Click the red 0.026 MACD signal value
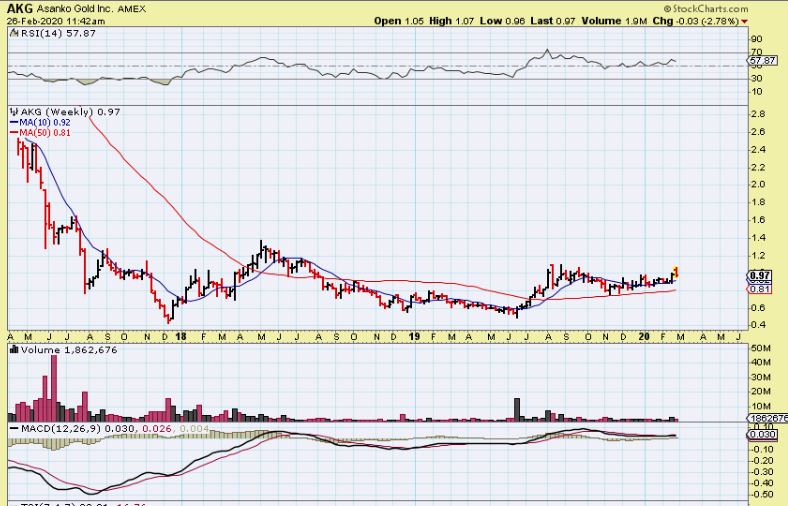Viewport: 788px width, 506px height. click(157, 429)
